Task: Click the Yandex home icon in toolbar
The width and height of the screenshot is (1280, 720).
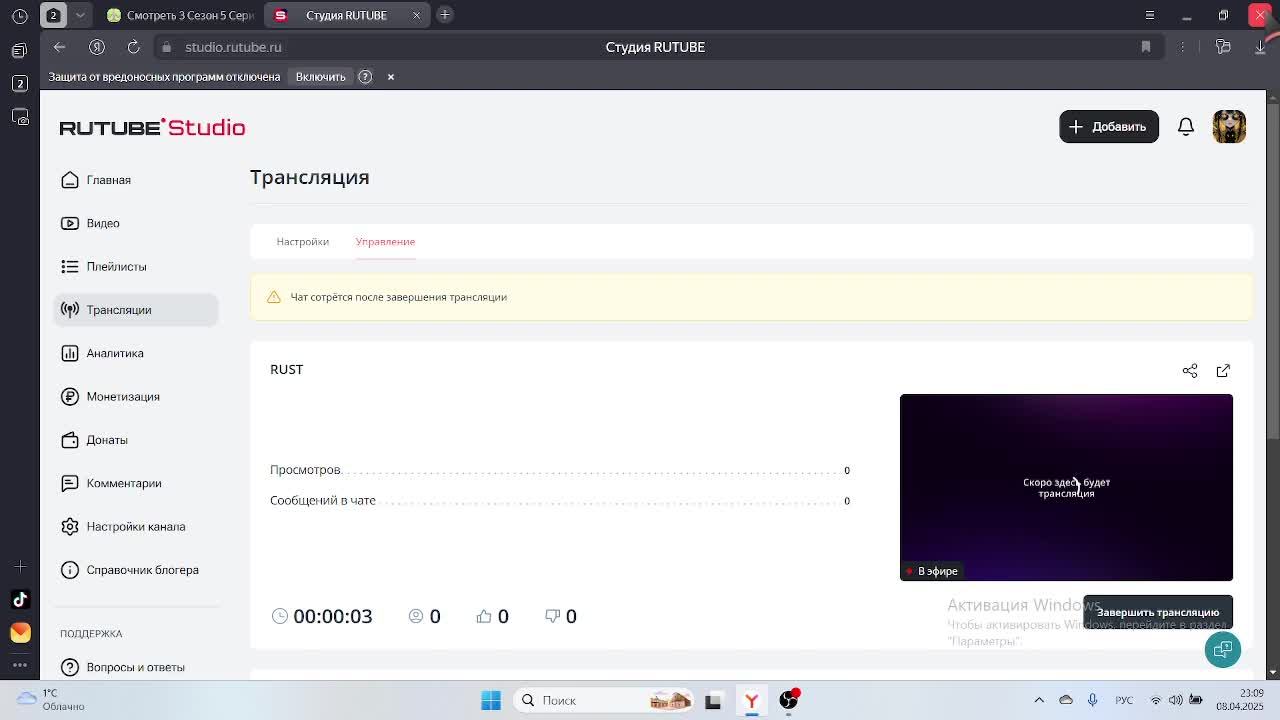Action: pyautogui.click(x=97, y=47)
